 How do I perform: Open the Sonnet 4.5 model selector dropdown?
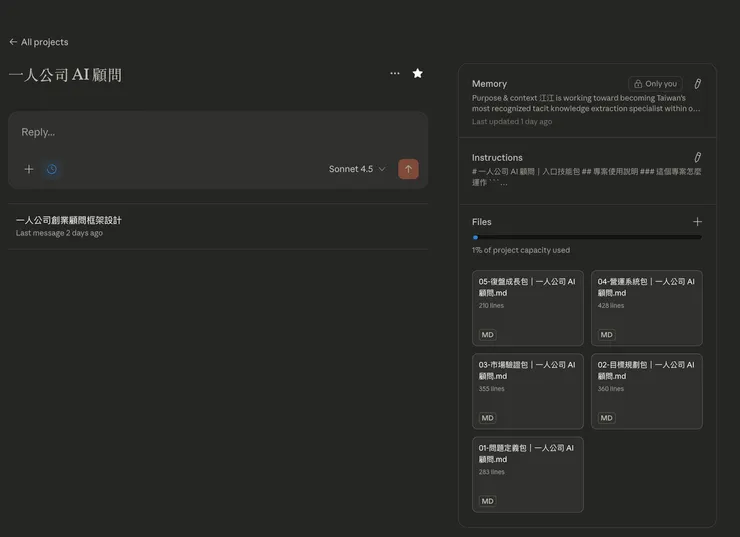tap(357, 169)
